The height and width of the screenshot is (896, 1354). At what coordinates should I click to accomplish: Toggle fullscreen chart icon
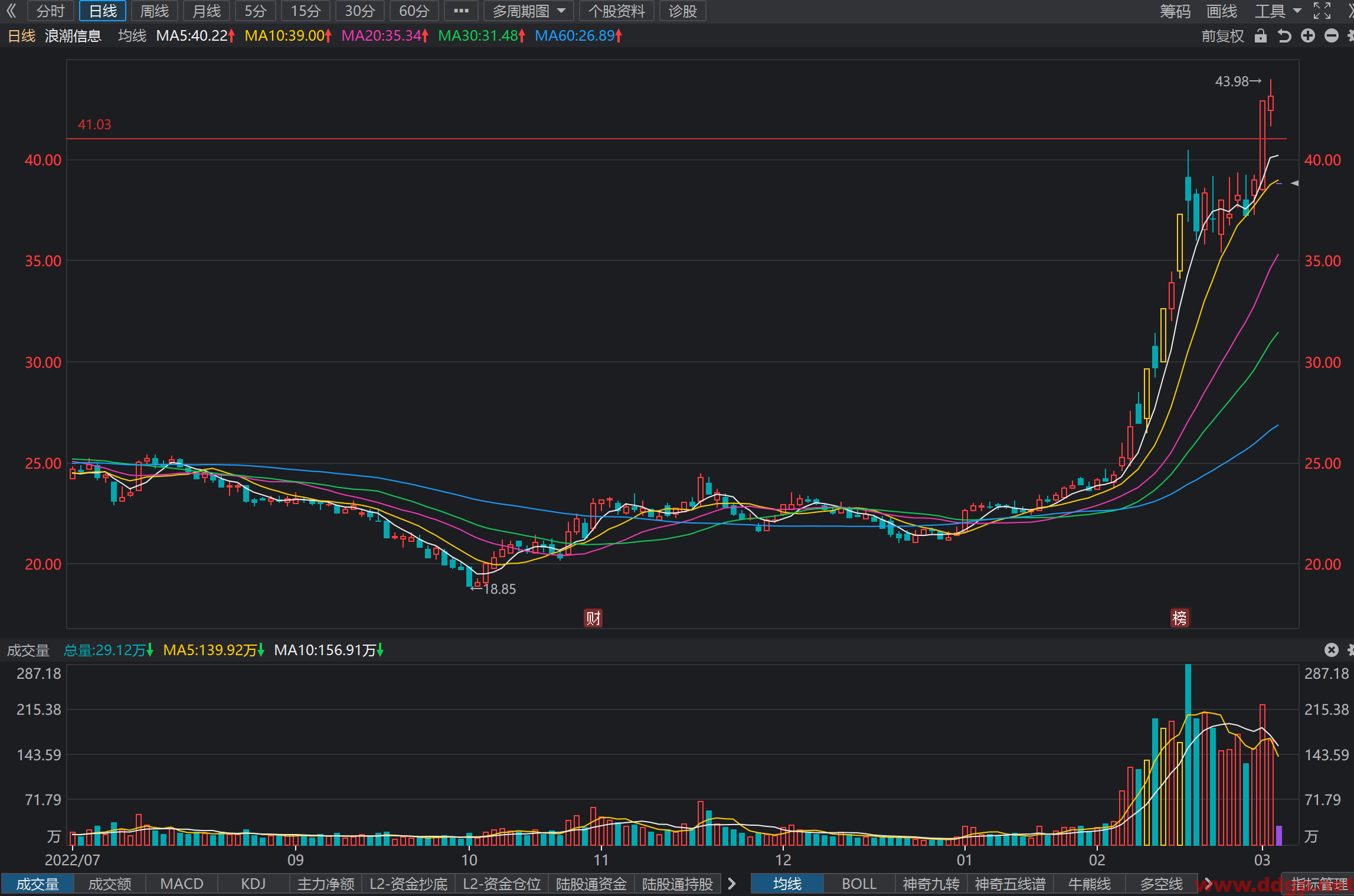coord(1322,11)
